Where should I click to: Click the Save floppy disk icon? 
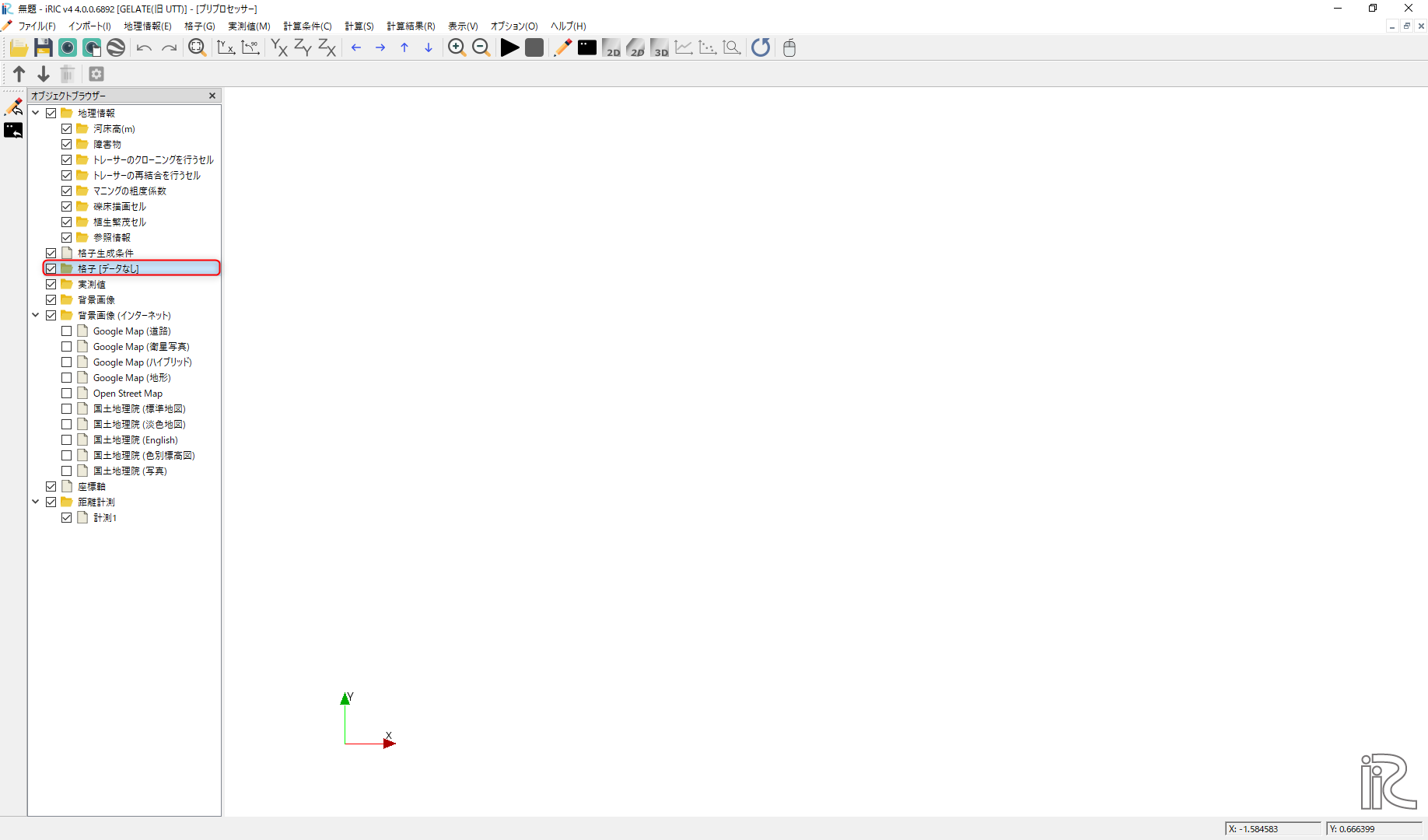44,48
